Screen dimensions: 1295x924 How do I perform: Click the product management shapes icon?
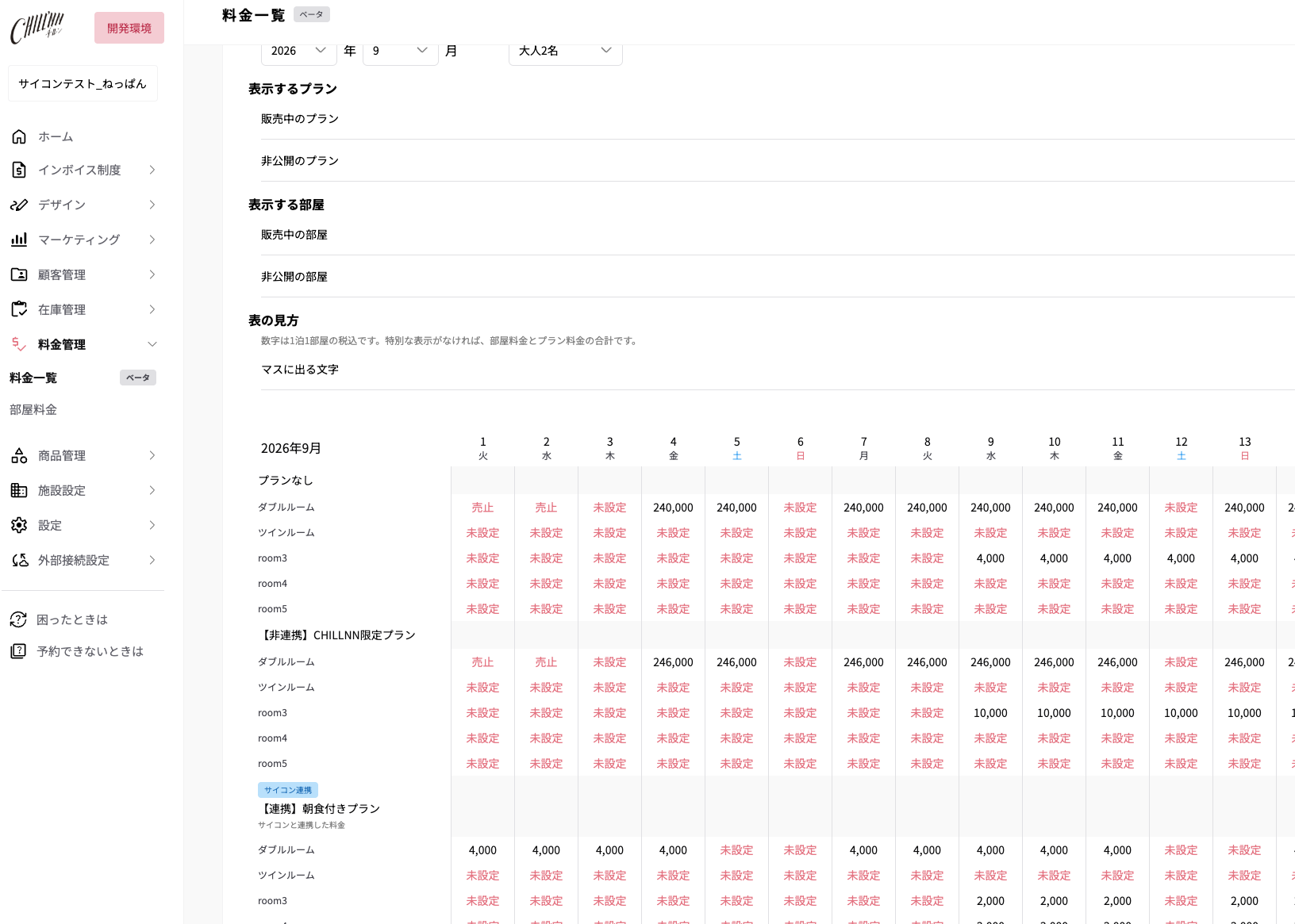coord(19,455)
